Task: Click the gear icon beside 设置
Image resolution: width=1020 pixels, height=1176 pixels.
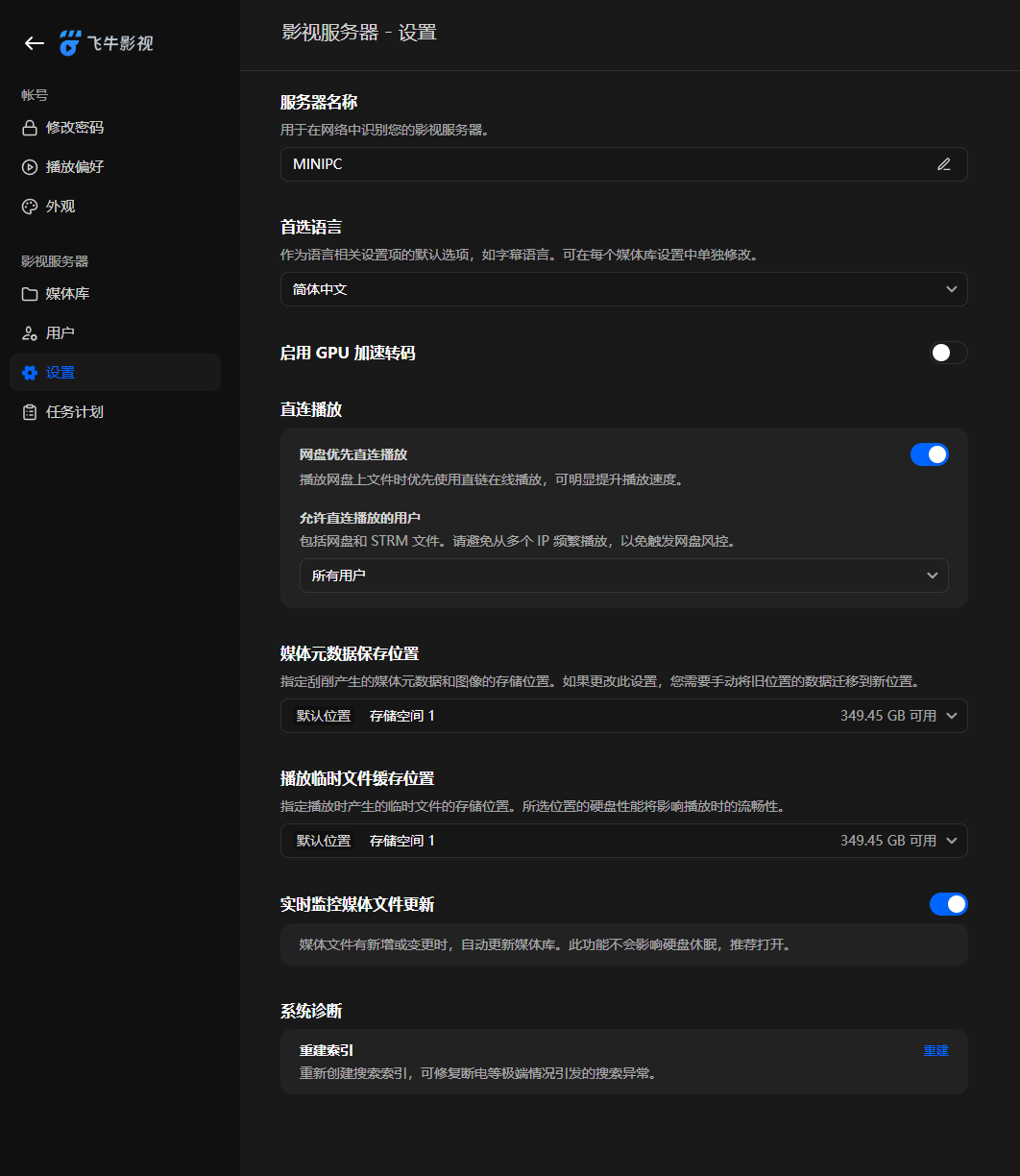Action: [30, 373]
